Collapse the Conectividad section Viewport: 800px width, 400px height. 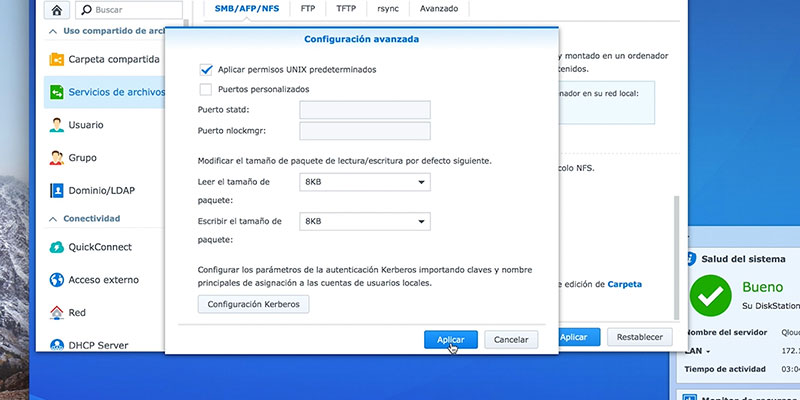click(x=53, y=219)
